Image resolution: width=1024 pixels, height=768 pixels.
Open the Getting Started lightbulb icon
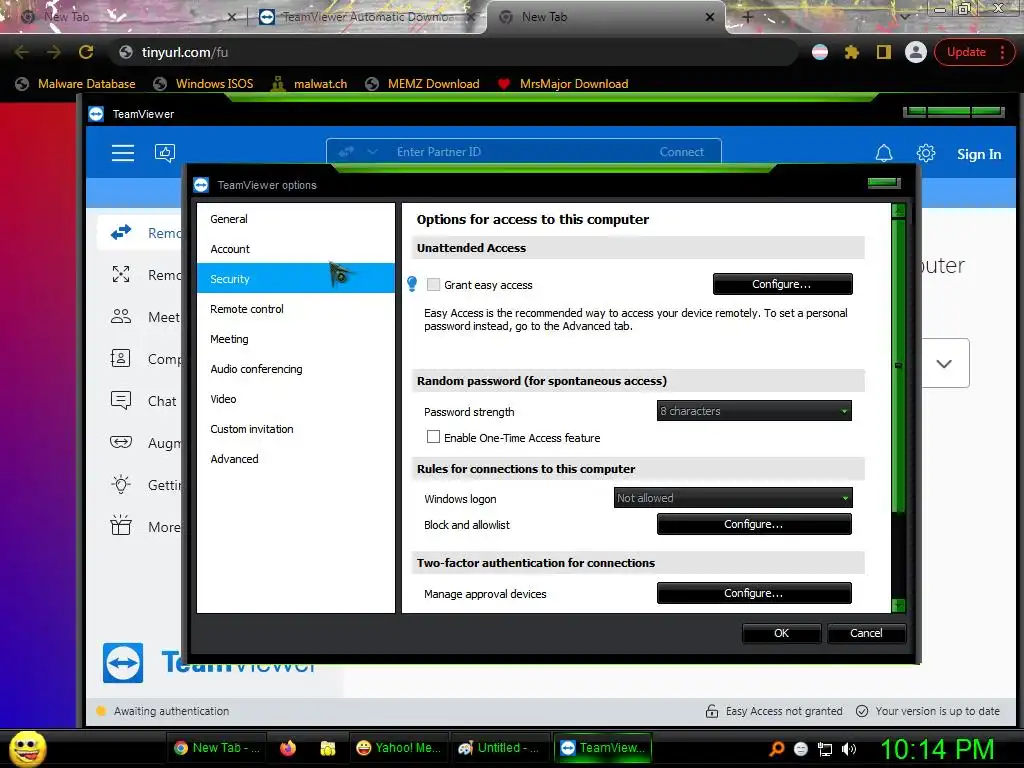click(121, 485)
